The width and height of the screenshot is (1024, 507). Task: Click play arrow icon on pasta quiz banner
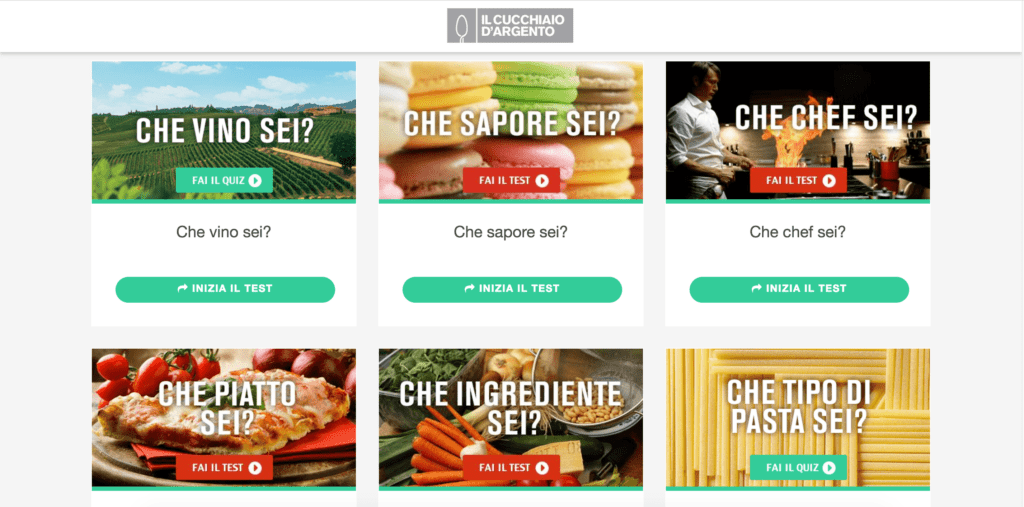[829, 468]
